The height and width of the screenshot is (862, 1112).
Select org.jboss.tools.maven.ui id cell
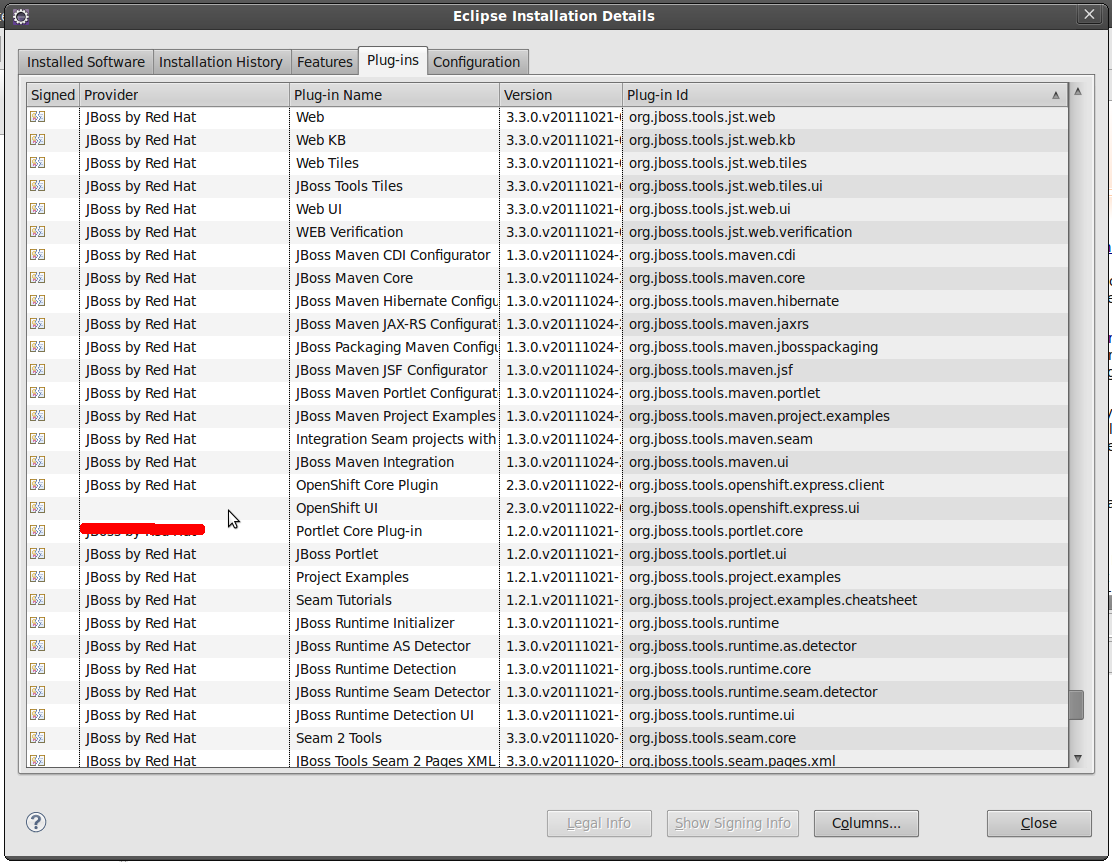point(708,462)
